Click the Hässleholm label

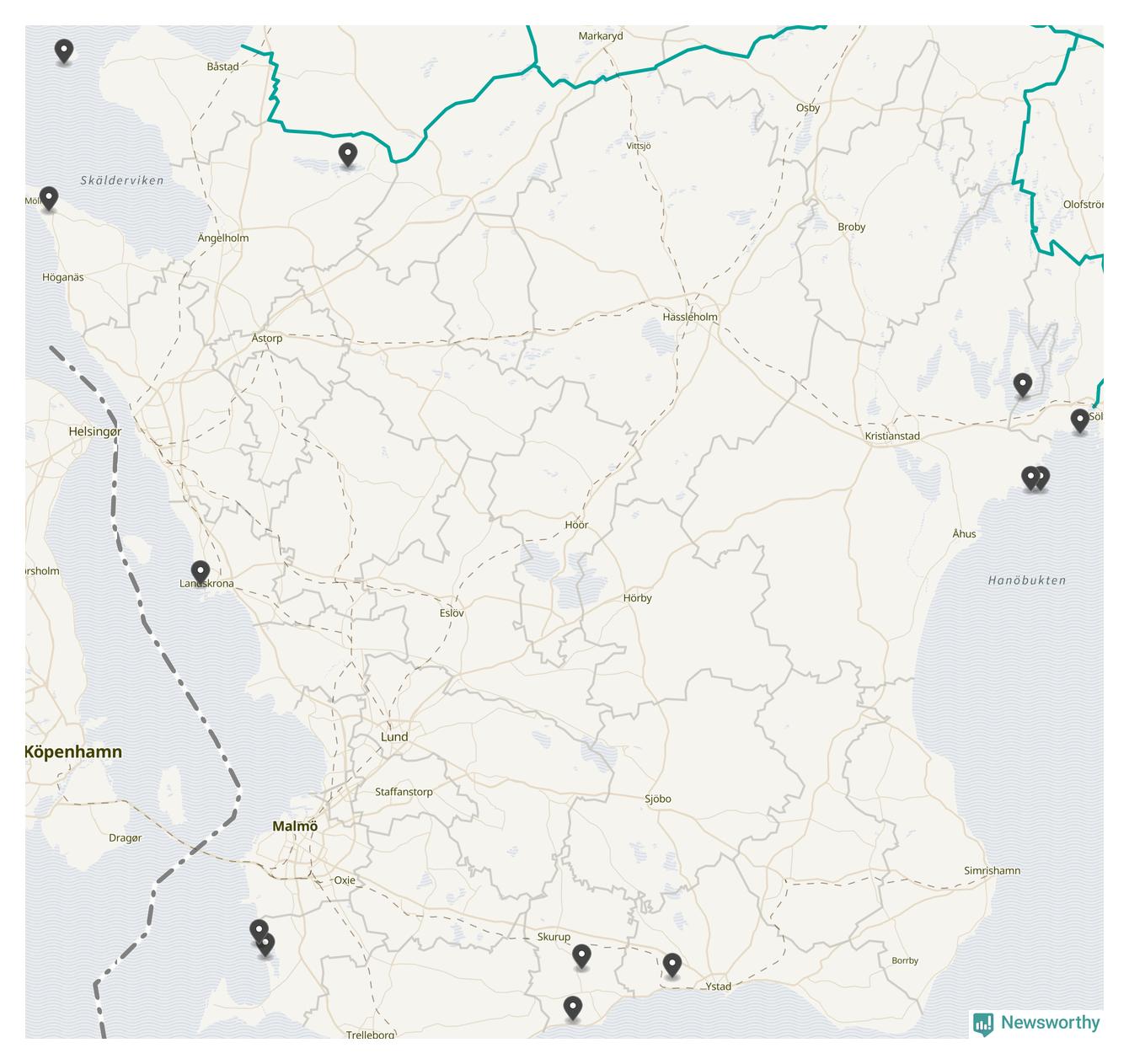(690, 317)
